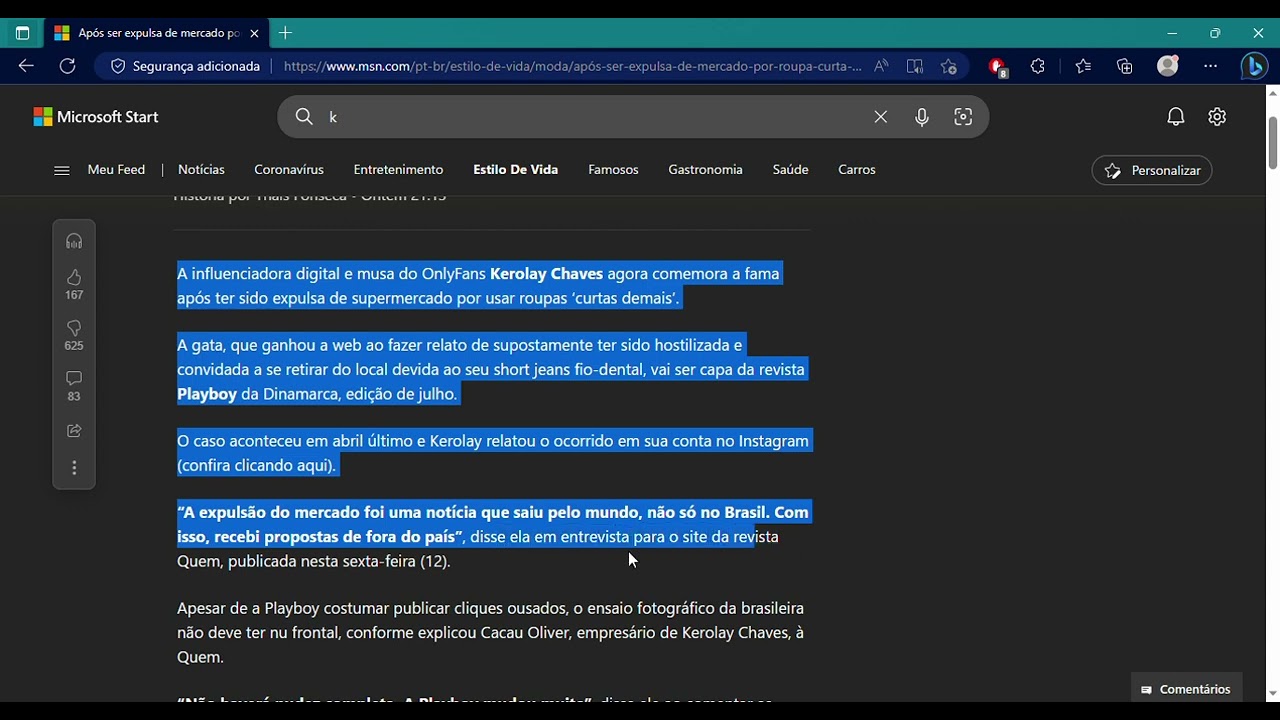
Task: Add this page to favorites star
Action: click(x=949, y=66)
